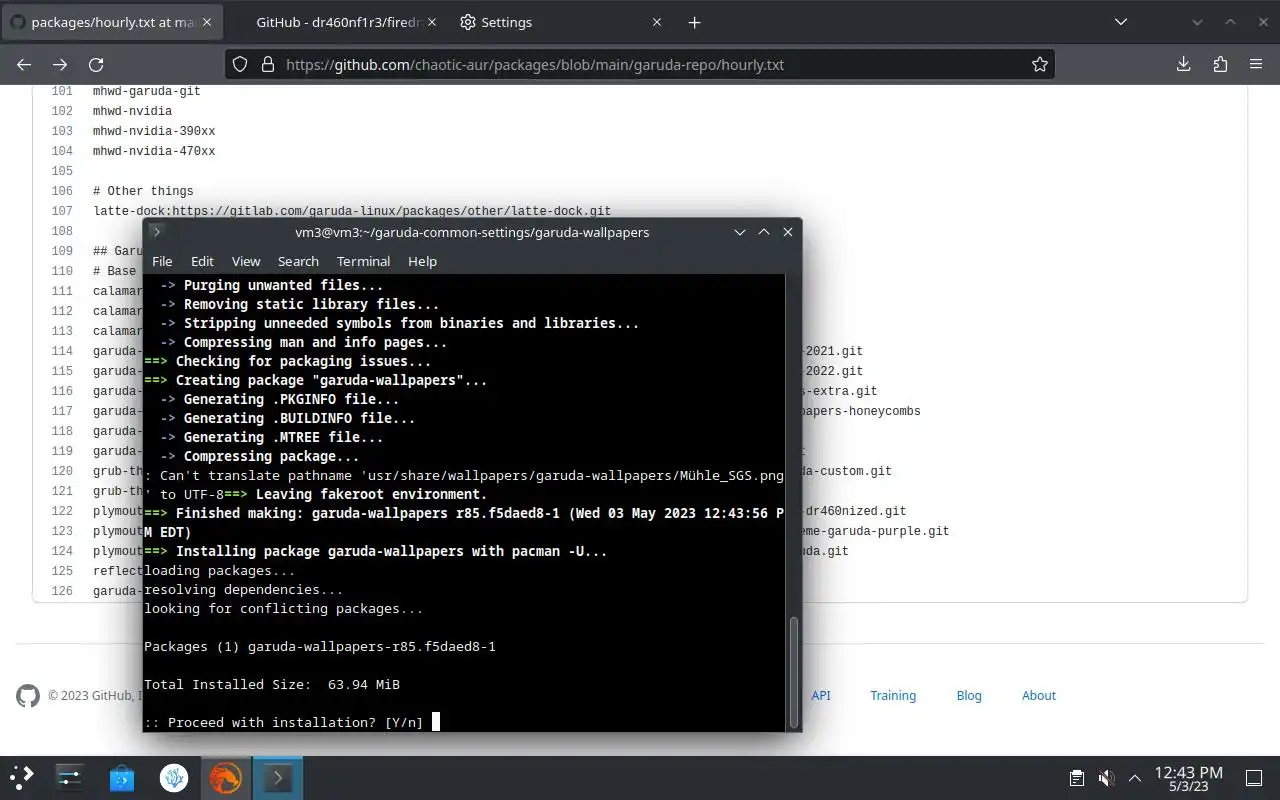The image size is (1280, 800).
Task: Open the clipboard tray icon
Action: tap(1077, 777)
